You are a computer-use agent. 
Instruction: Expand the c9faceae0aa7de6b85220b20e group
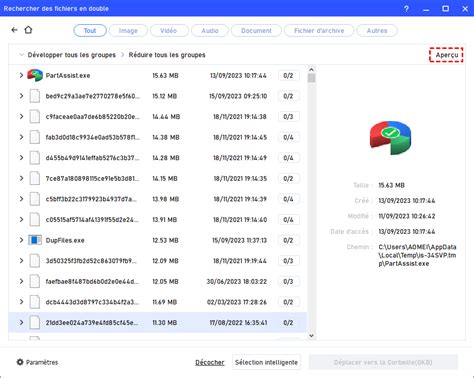(21, 117)
